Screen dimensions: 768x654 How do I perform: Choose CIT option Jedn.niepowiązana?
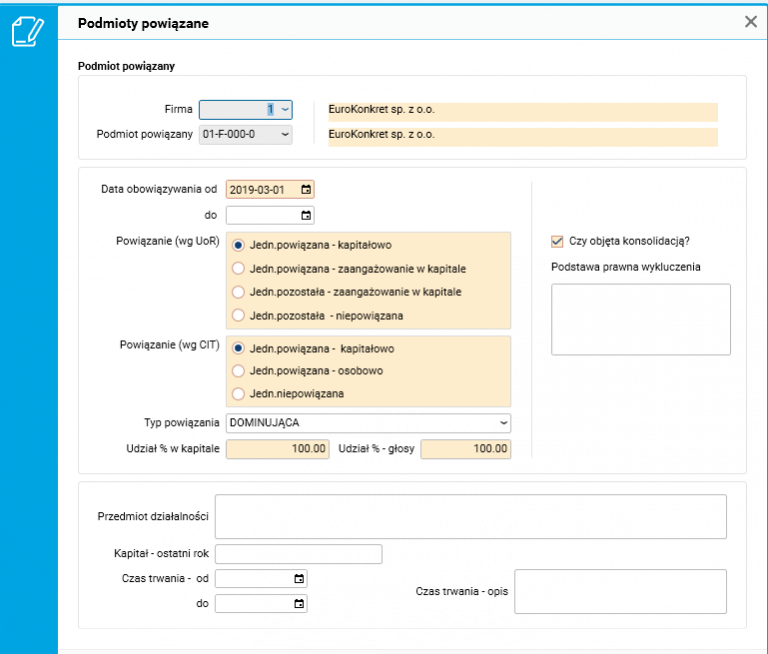coord(238,394)
